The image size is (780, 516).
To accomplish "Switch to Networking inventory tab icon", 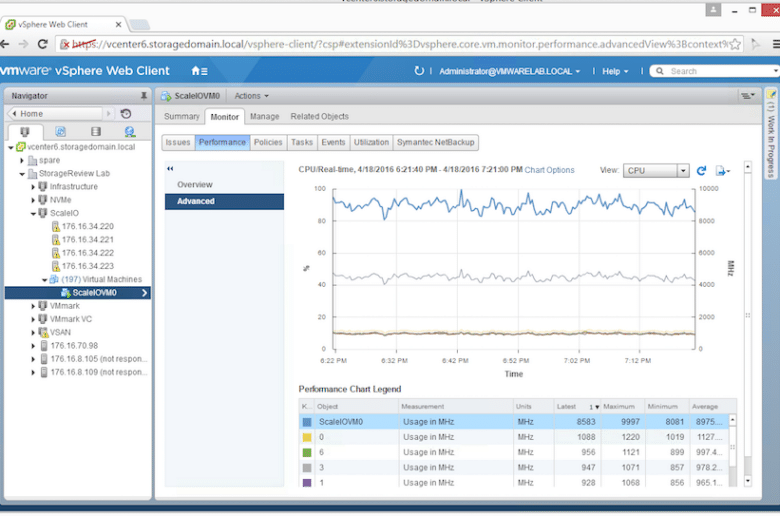I will 130,131.
